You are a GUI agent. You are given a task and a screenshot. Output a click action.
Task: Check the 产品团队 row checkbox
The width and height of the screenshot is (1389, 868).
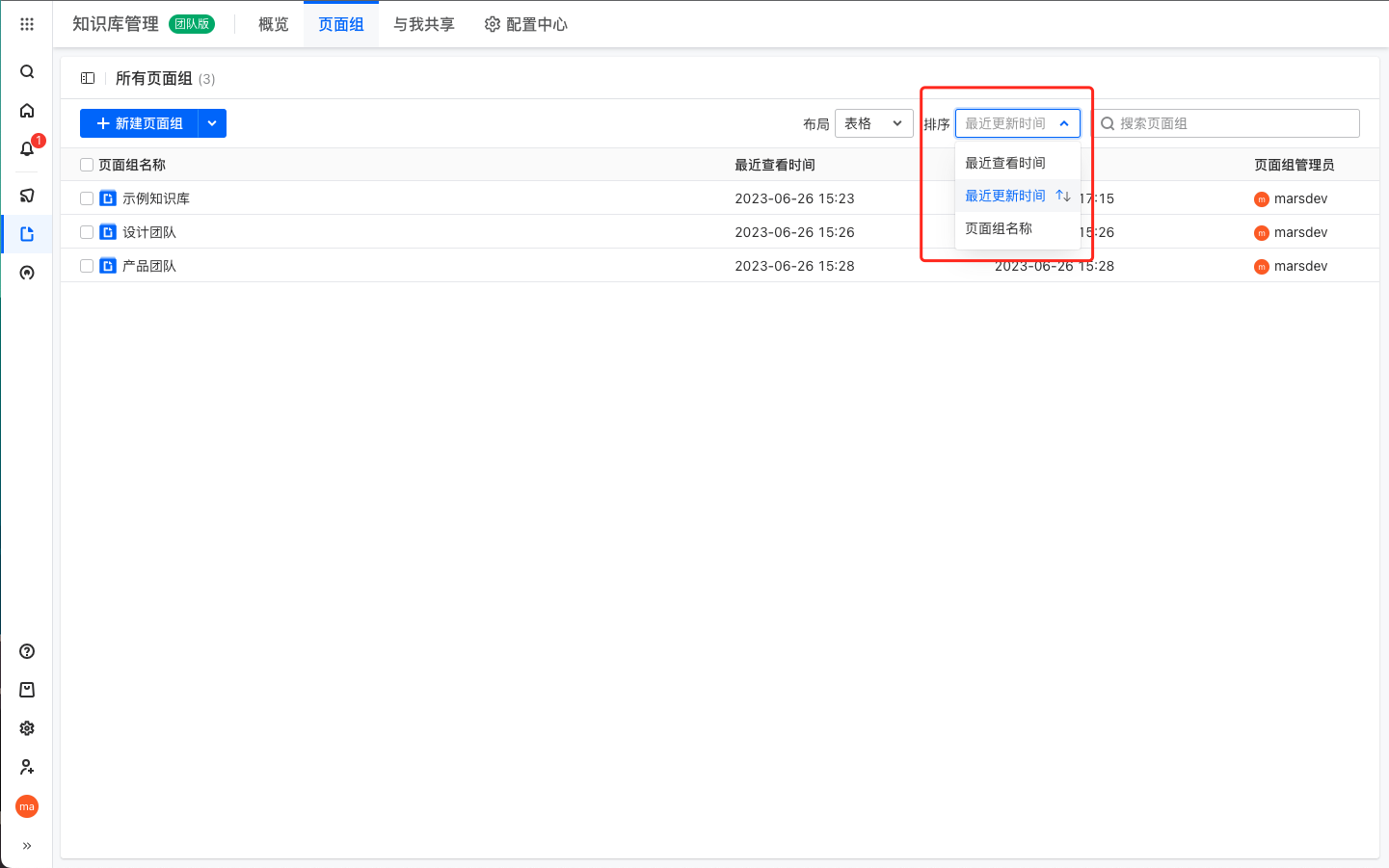tap(87, 266)
